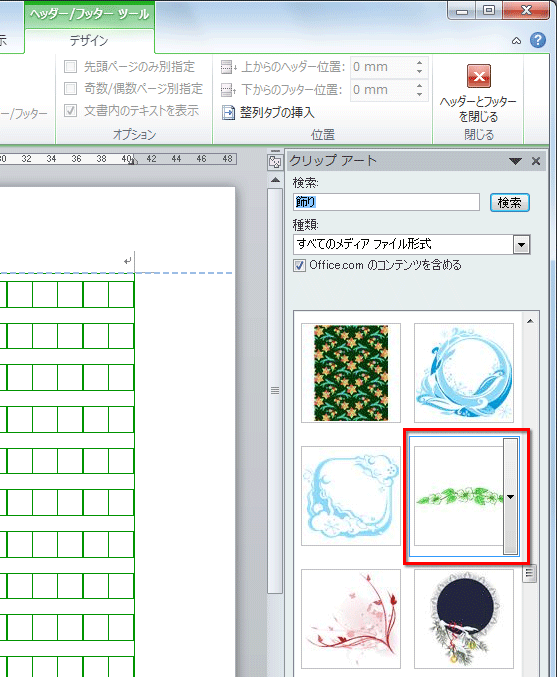Click clip art results scroll up arrow
The width and height of the screenshot is (557, 677).
coord(530,321)
